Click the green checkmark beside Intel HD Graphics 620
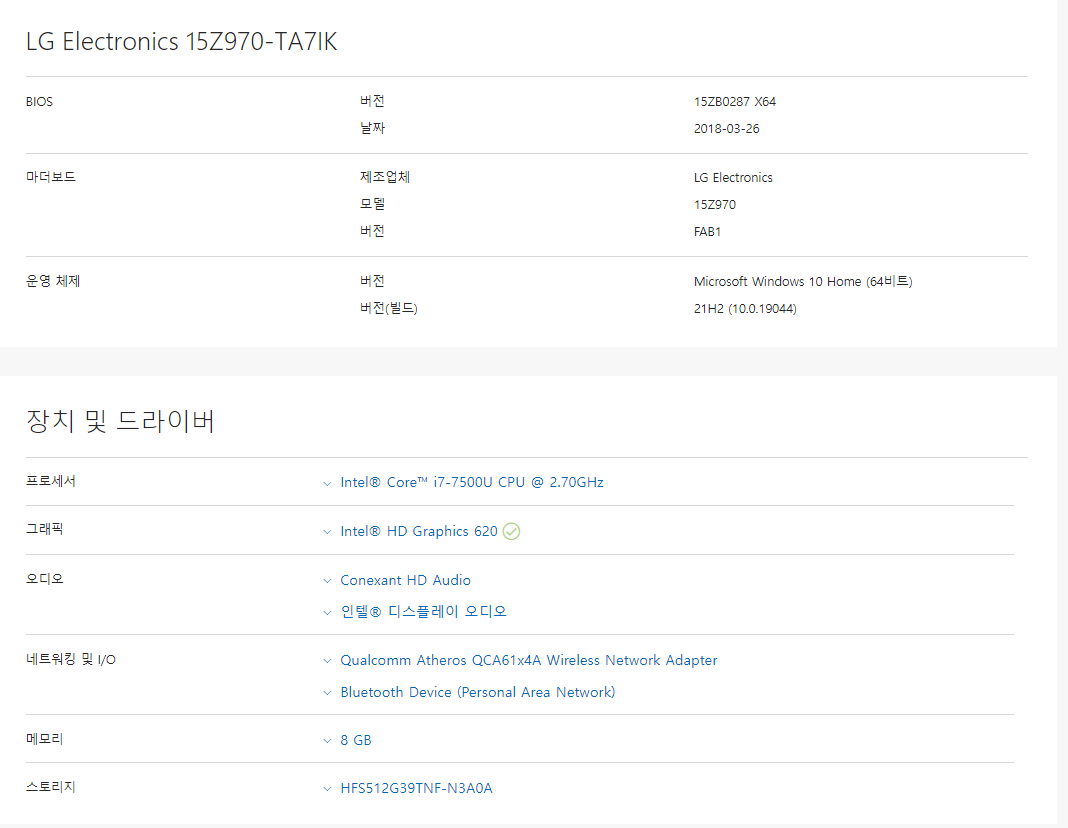 511,531
